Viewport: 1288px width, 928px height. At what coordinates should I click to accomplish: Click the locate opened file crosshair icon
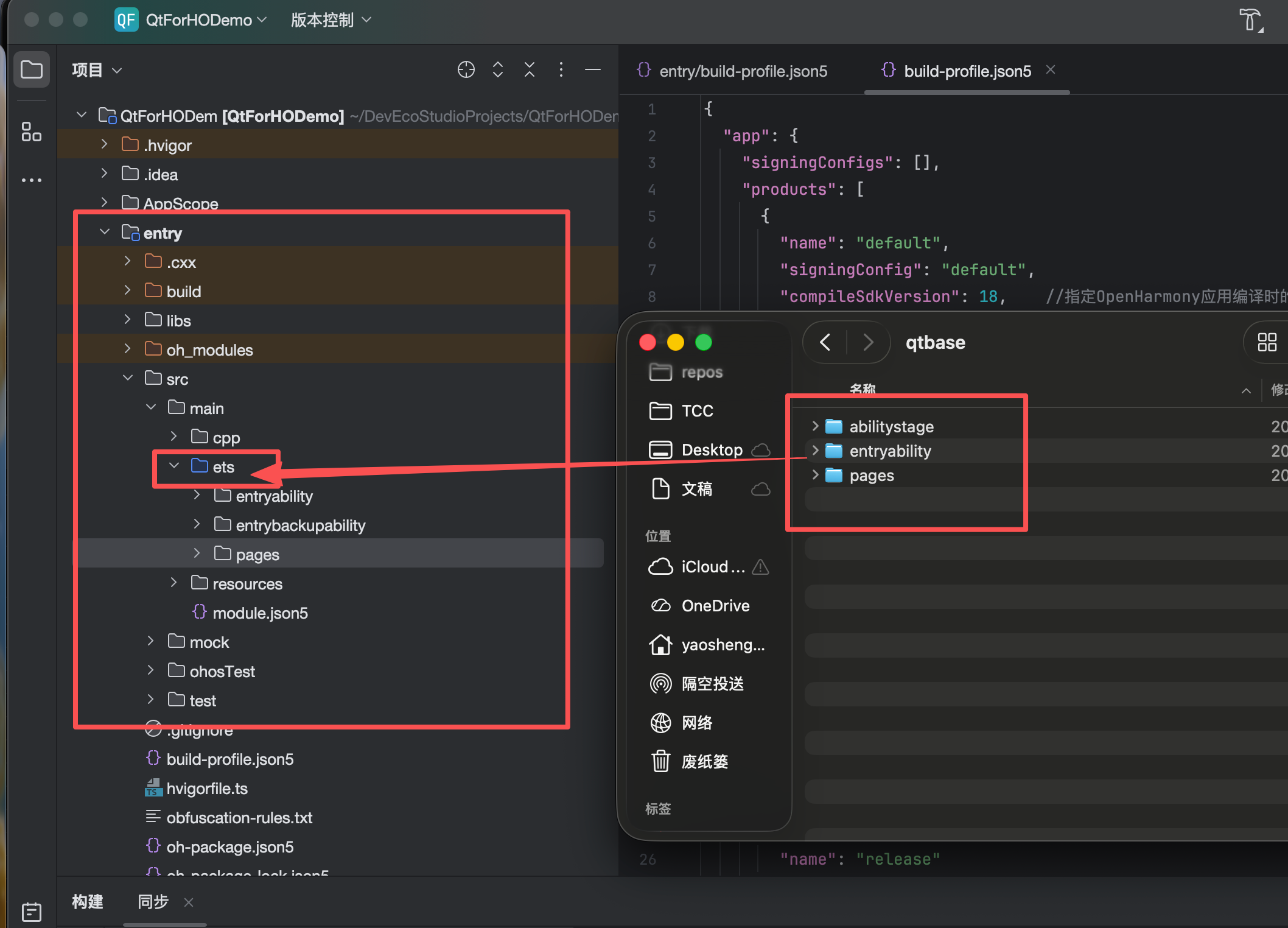click(466, 69)
